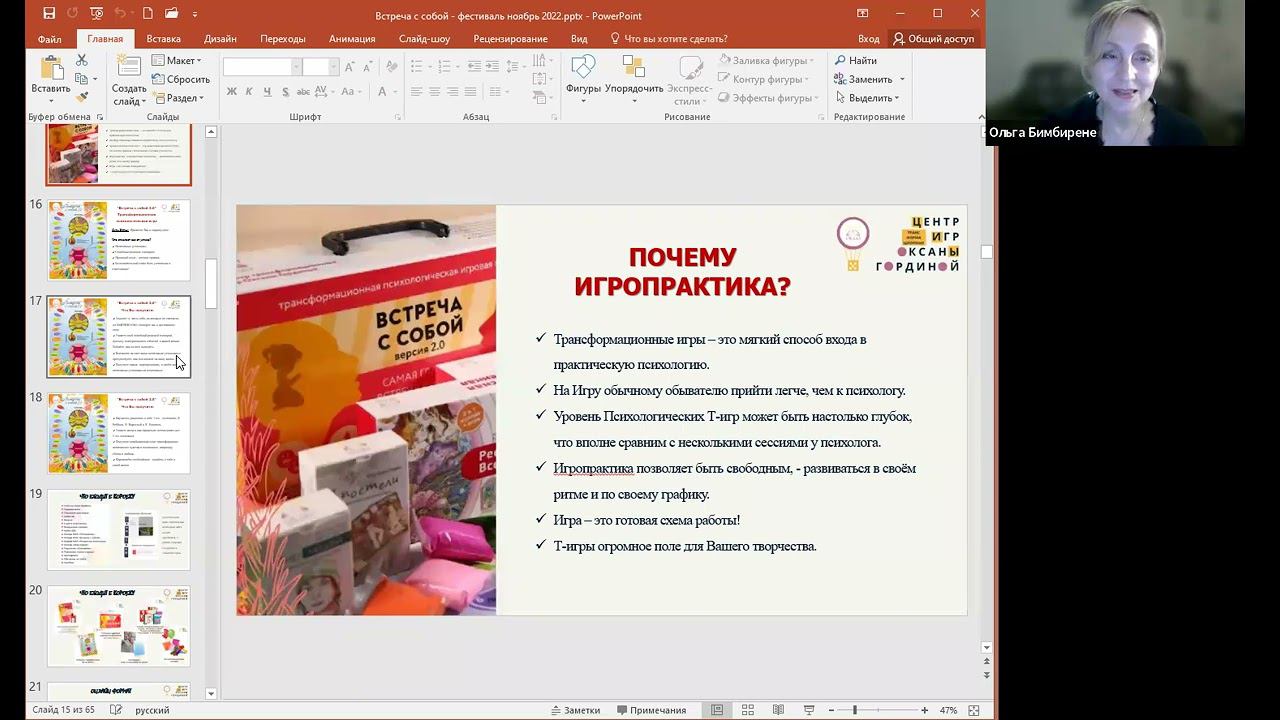Increase the list indent level
The image size is (1280, 720).
coord(494,67)
